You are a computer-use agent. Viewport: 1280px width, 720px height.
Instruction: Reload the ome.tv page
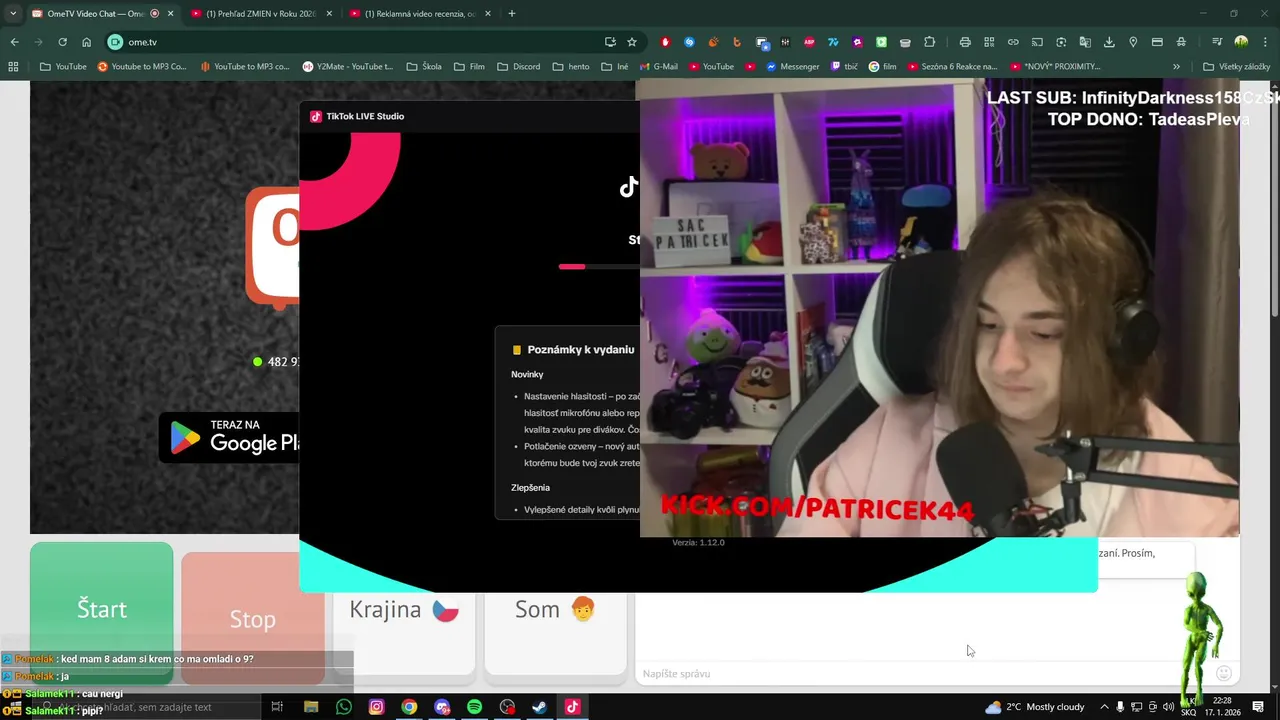coord(62,42)
